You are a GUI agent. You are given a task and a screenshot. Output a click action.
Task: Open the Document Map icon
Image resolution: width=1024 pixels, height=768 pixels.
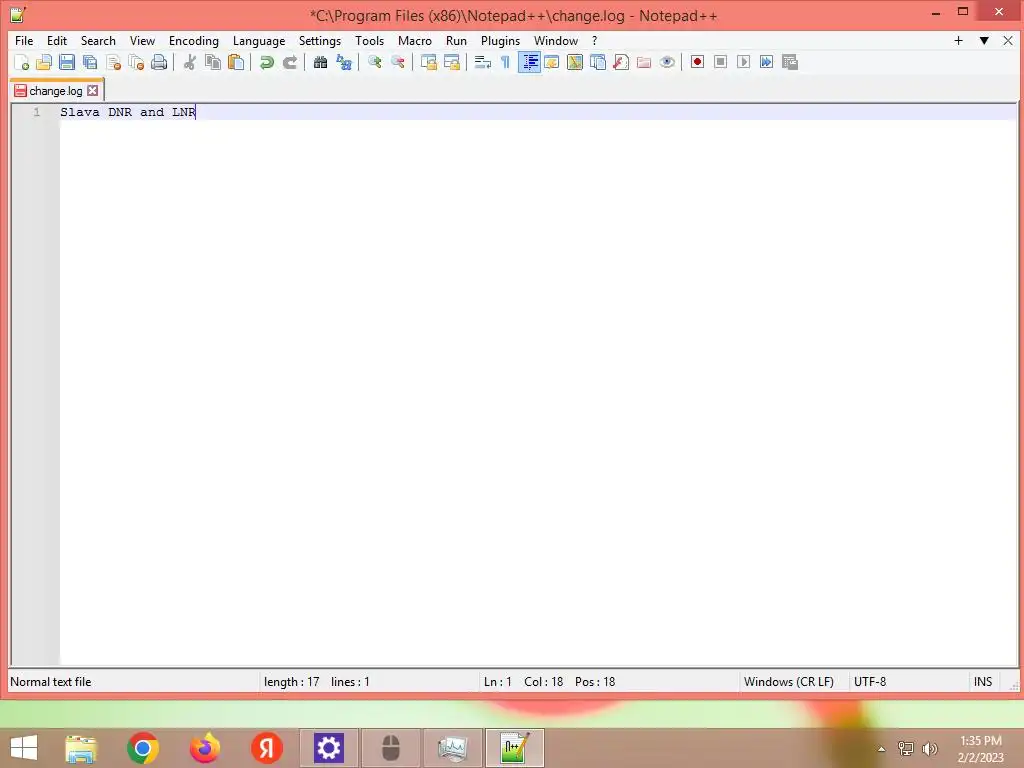tap(575, 63)
